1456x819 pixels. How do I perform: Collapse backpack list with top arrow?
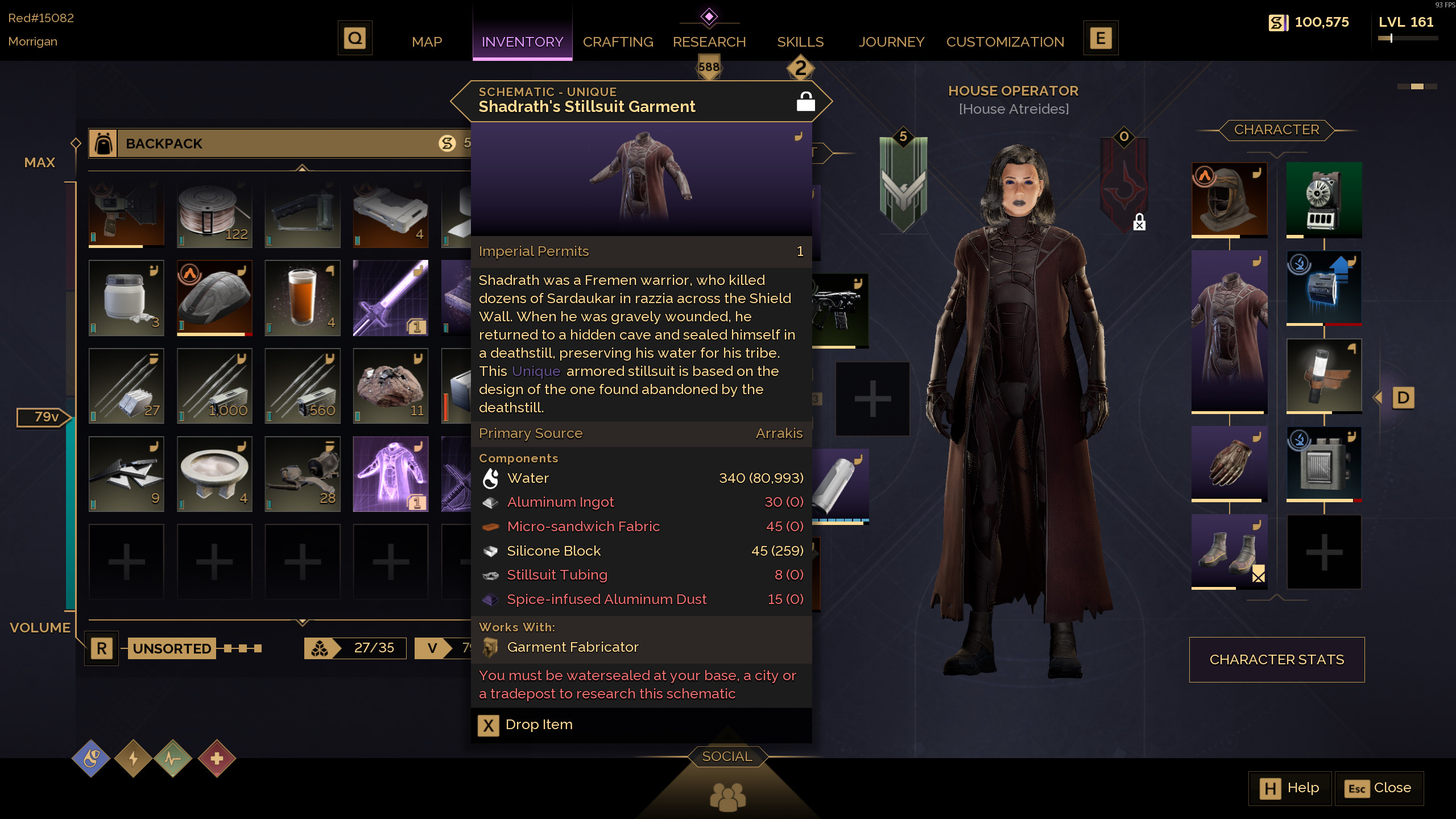tap(303, 168)
